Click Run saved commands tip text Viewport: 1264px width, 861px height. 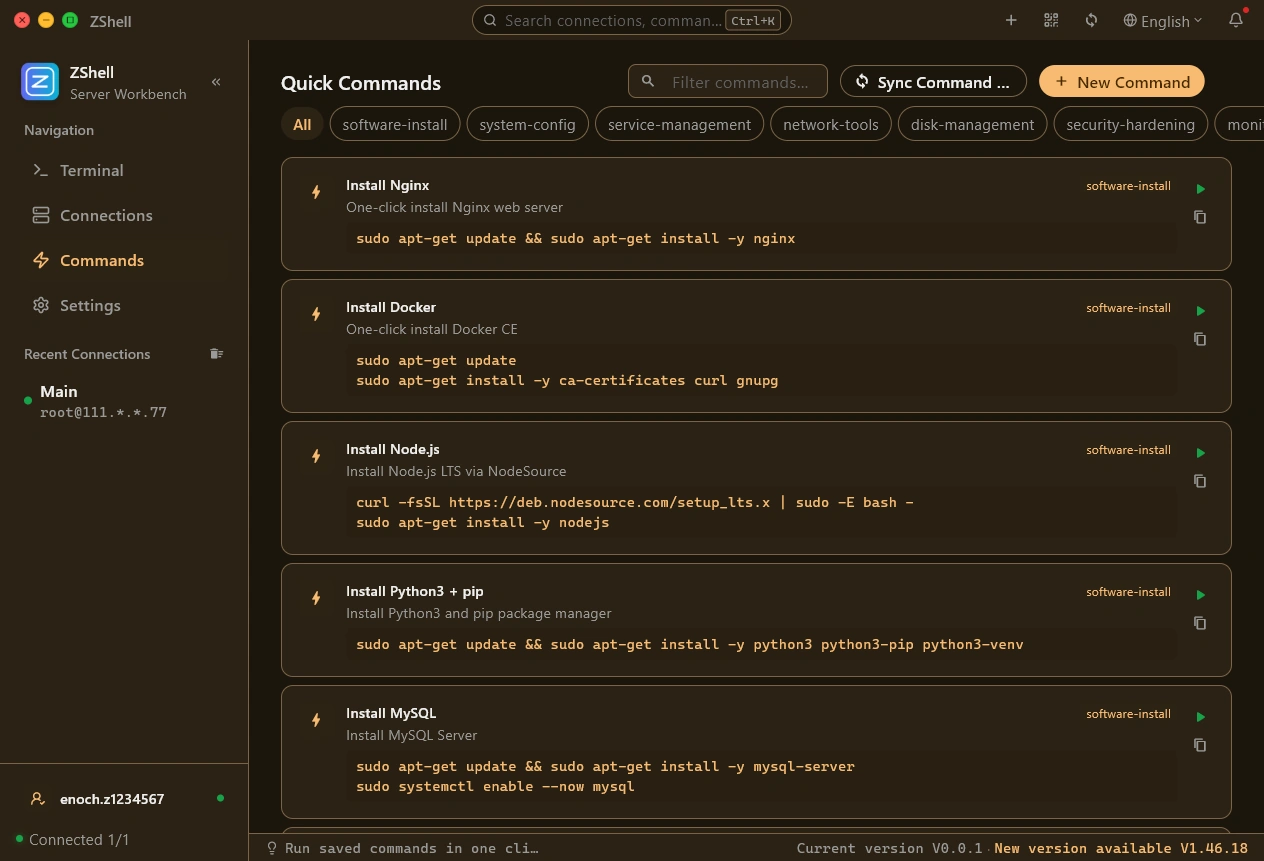click(x=411, y=848)
